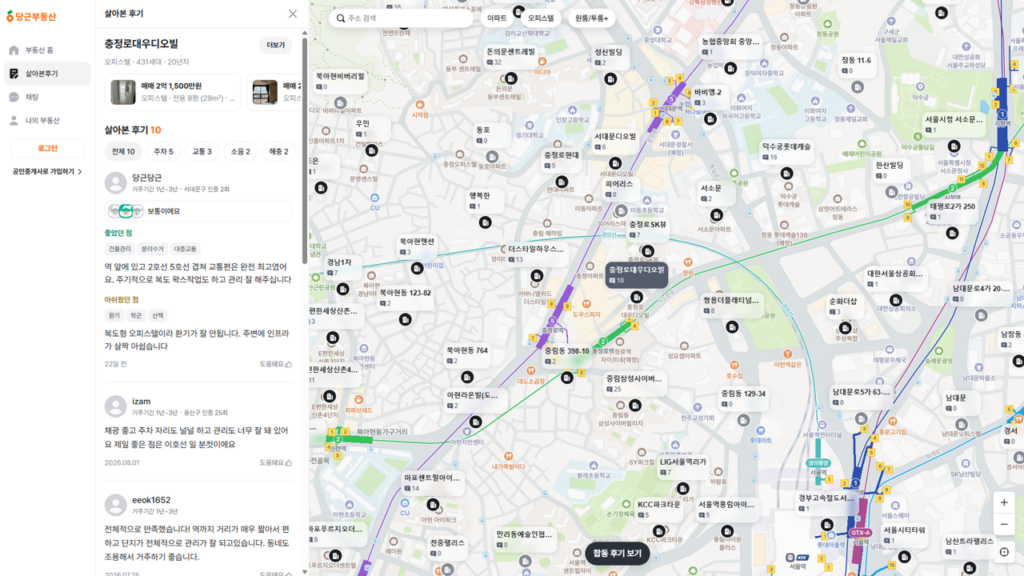Toggle the 원룸/투룸+ map filter
Screen dimensions: 1024x576
point(591,18)
